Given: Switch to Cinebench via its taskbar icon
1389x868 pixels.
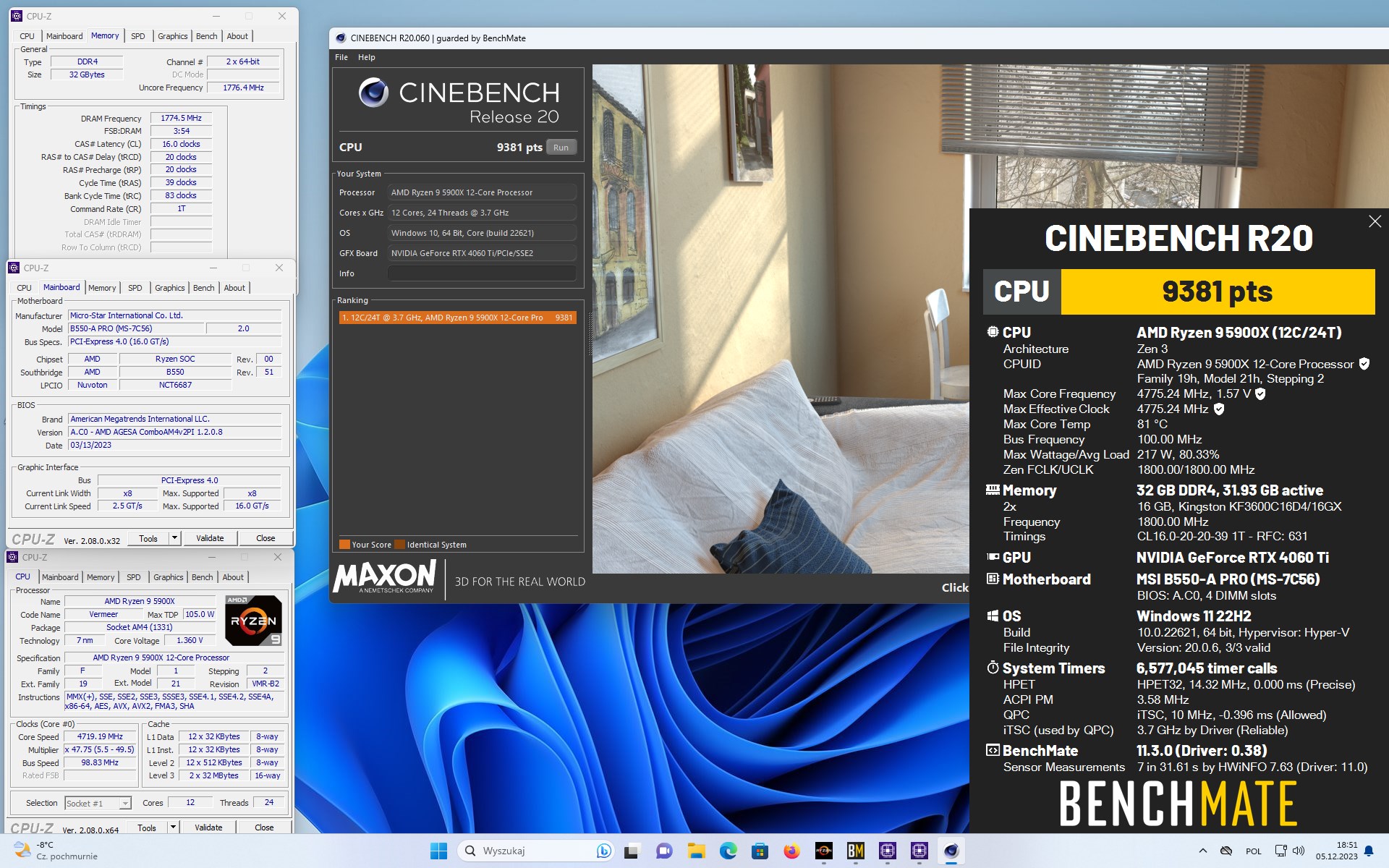Looking at the screenshot, I should (951, 851).
